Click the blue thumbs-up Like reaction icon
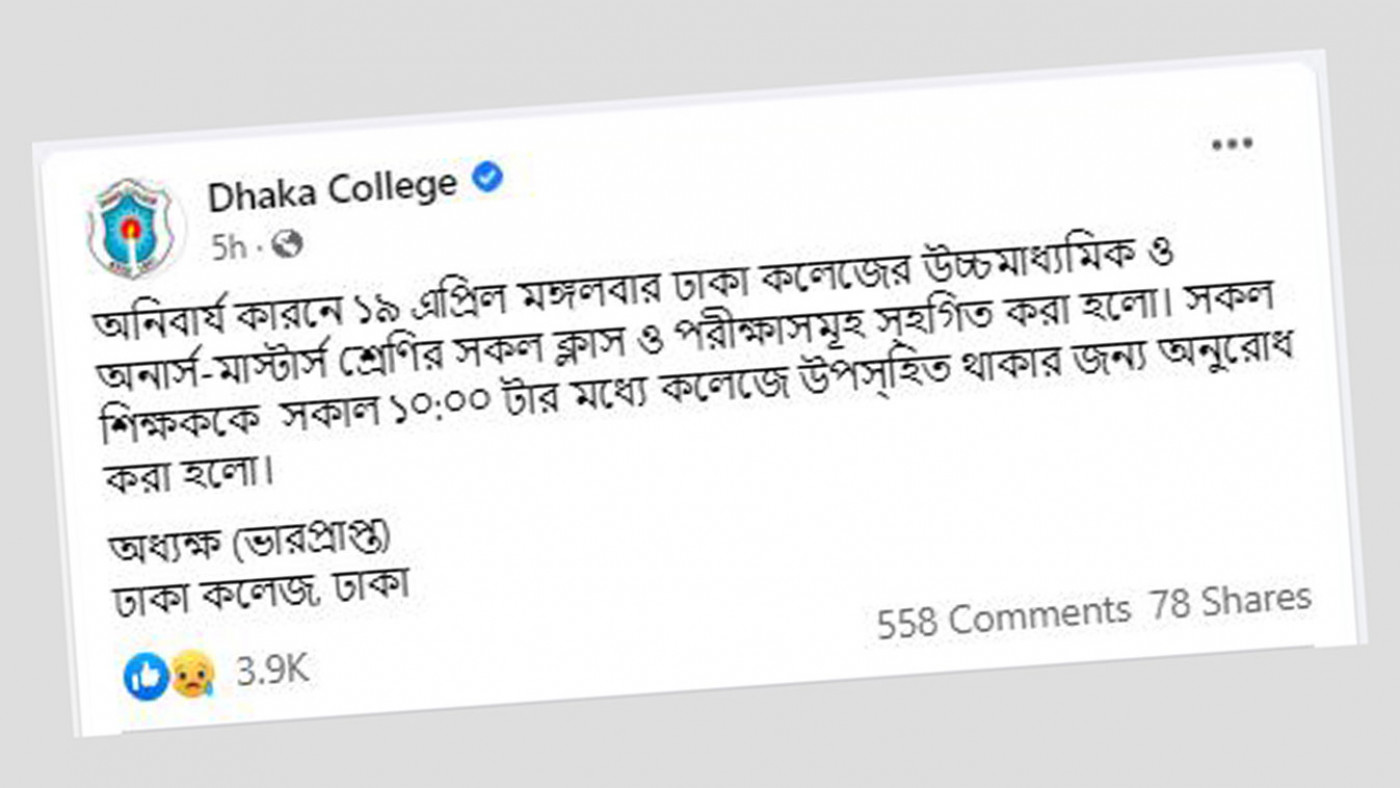The width and height of the screenshot is (1400, 788). pyautogui.click(x=145, y=679)
